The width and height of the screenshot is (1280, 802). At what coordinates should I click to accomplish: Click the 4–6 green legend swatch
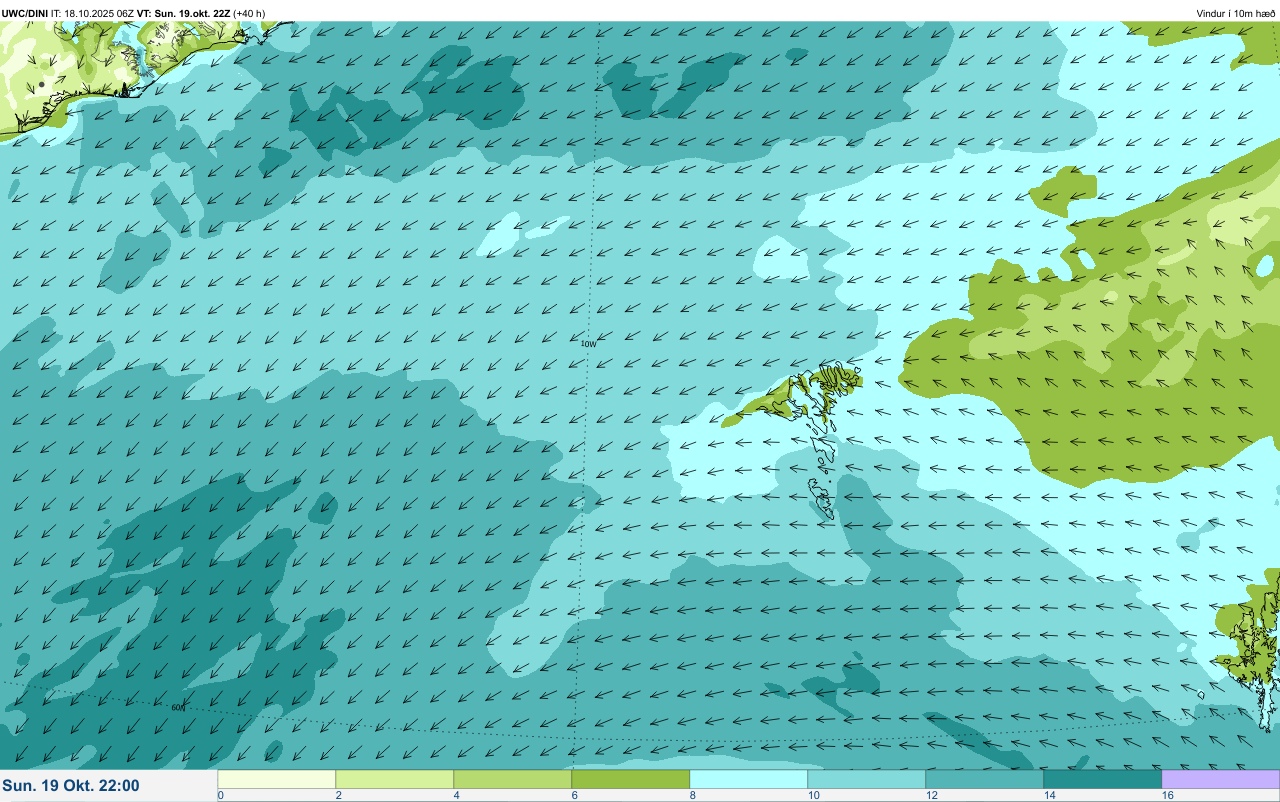[512, 779]
